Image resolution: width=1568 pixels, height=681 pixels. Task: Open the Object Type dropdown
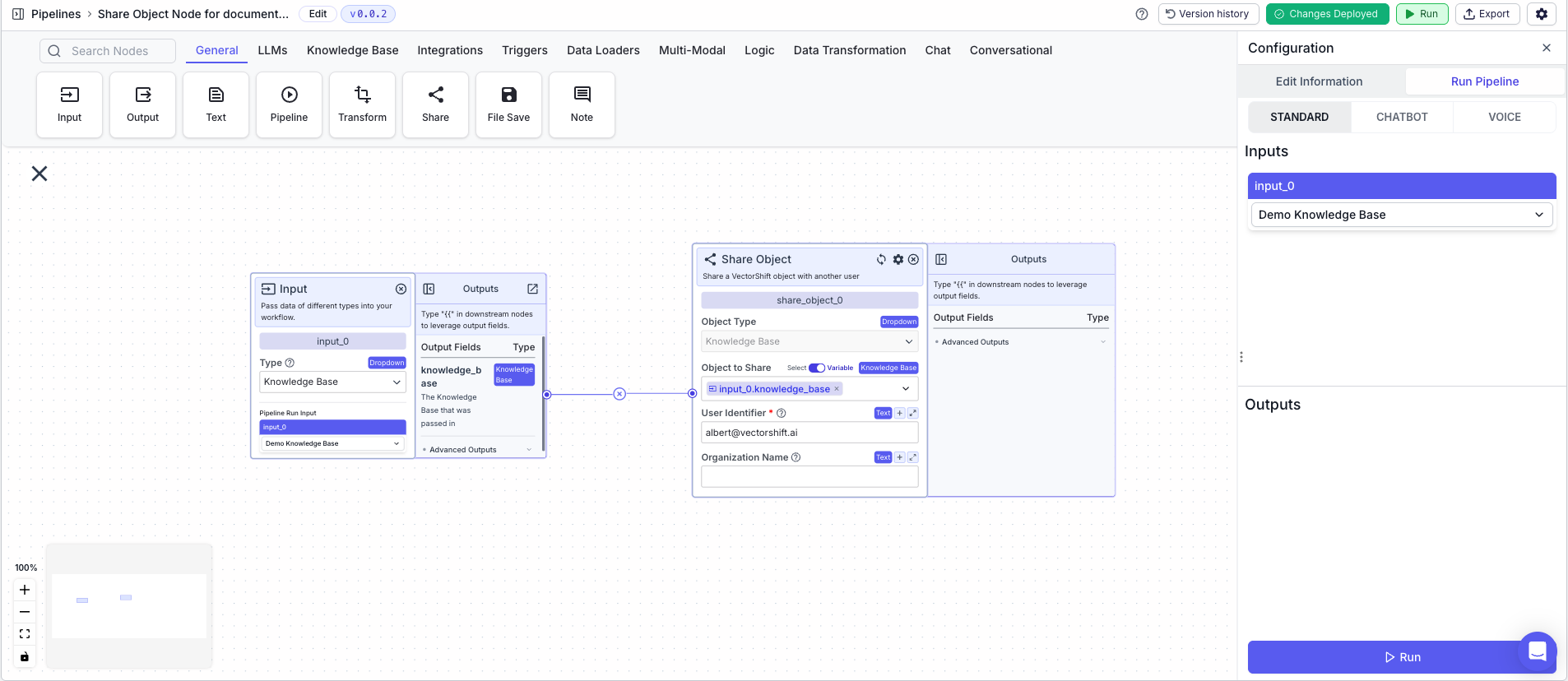(x=810, y=341)
